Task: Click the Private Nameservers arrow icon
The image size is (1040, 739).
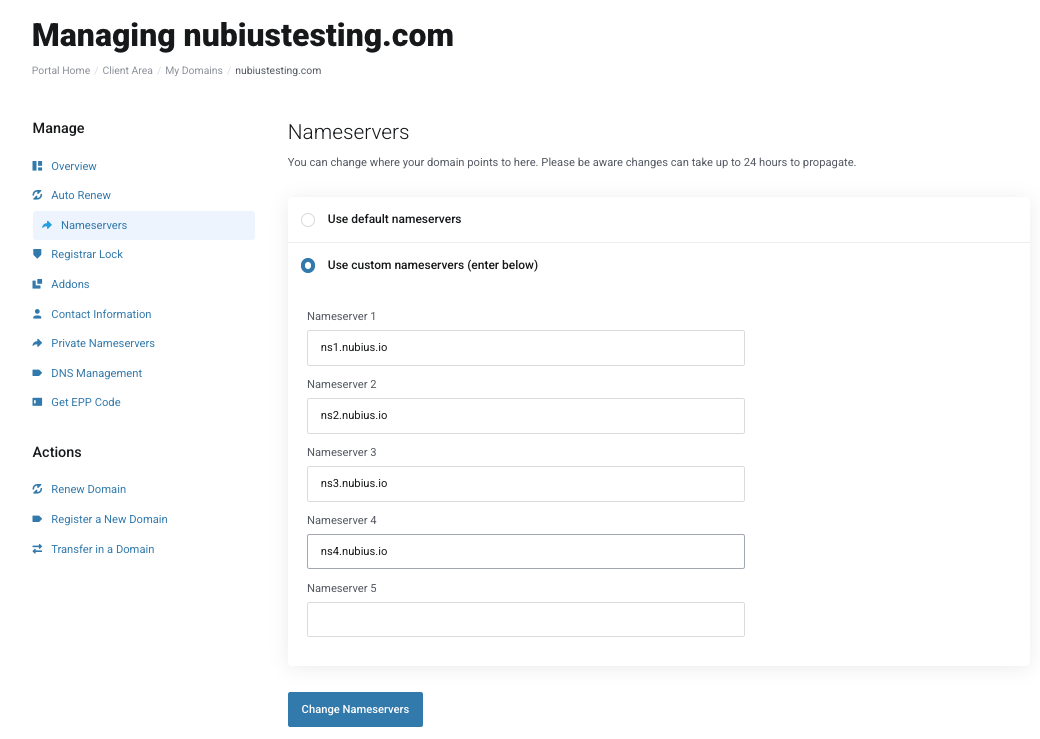Action: 37,343
